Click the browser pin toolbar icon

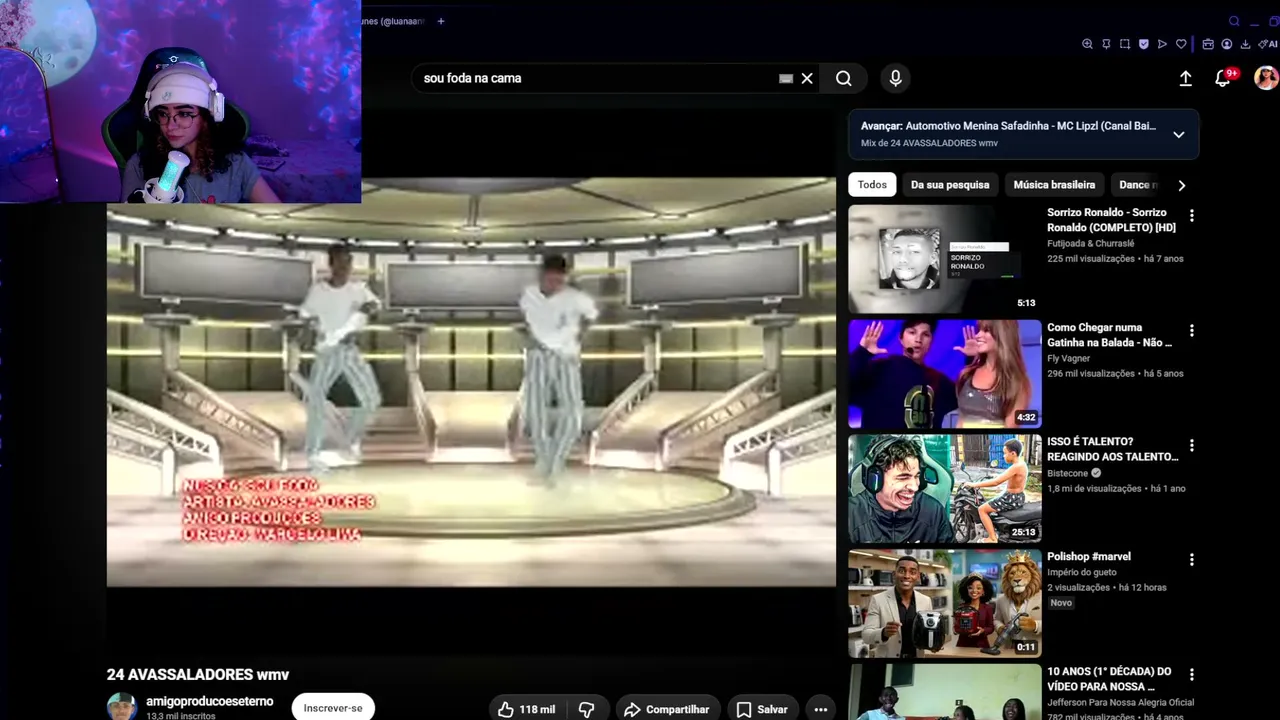(1106, 44)
